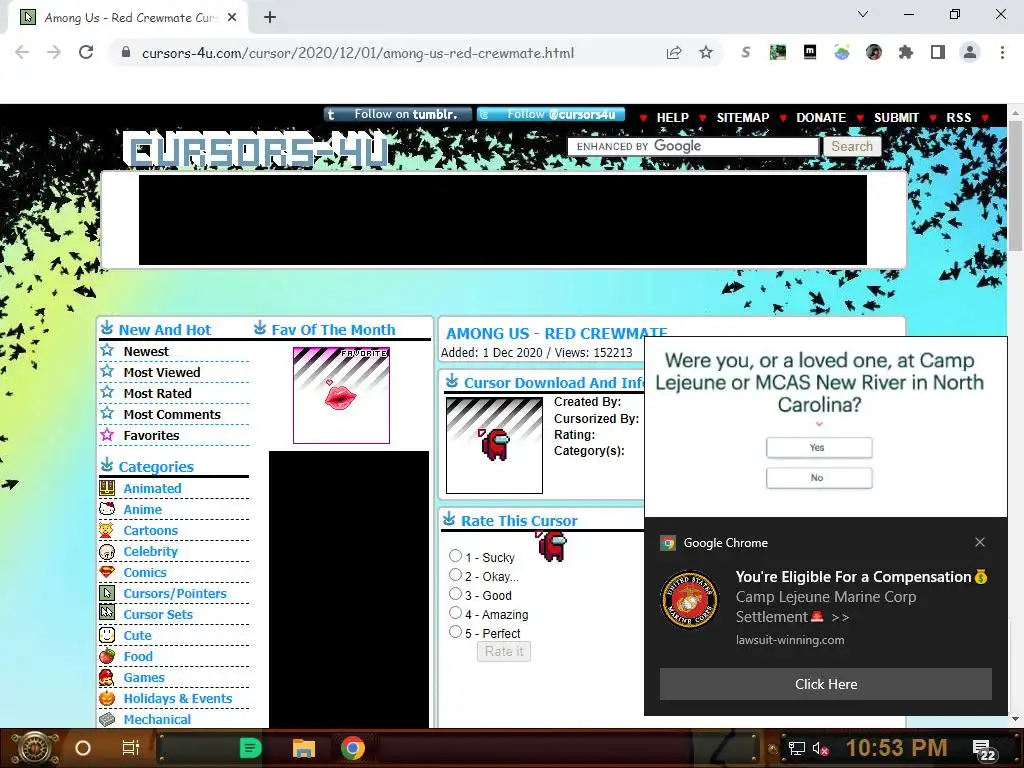The width and height of the screenshot is (1024, 768).
Task: Open the Cartoons category link
Action: click(x=150, y=530)
